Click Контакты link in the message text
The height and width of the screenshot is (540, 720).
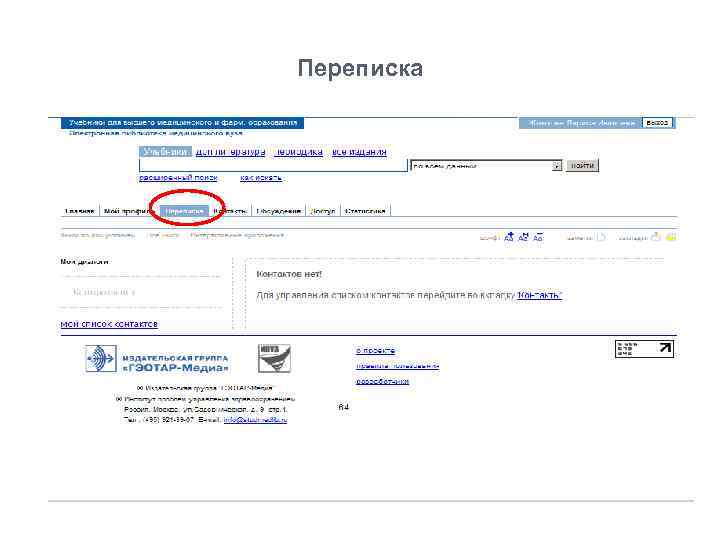click(540, 295)
